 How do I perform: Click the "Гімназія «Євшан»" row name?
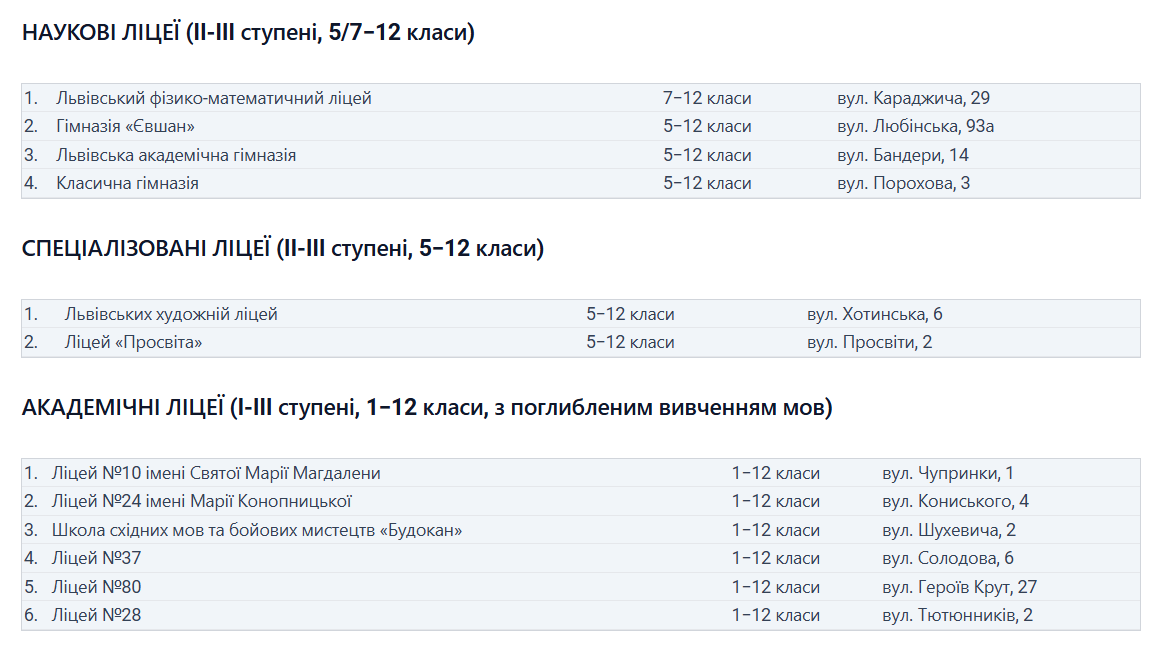(125, 126)
